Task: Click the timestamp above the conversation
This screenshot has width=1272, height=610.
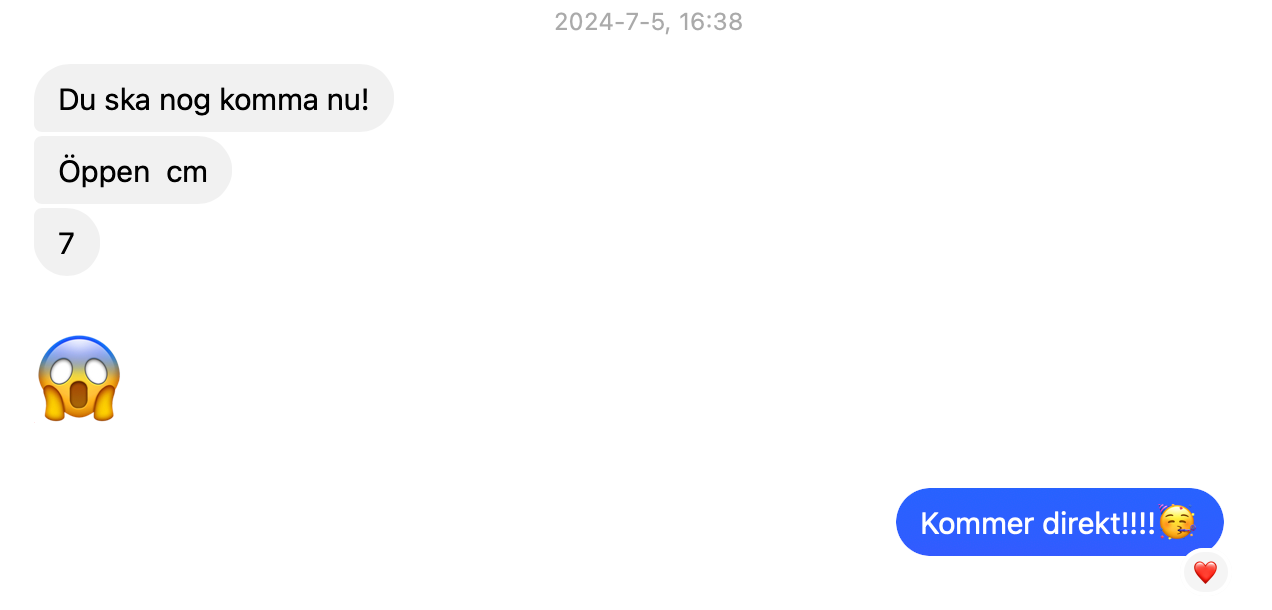Action: 648,22
